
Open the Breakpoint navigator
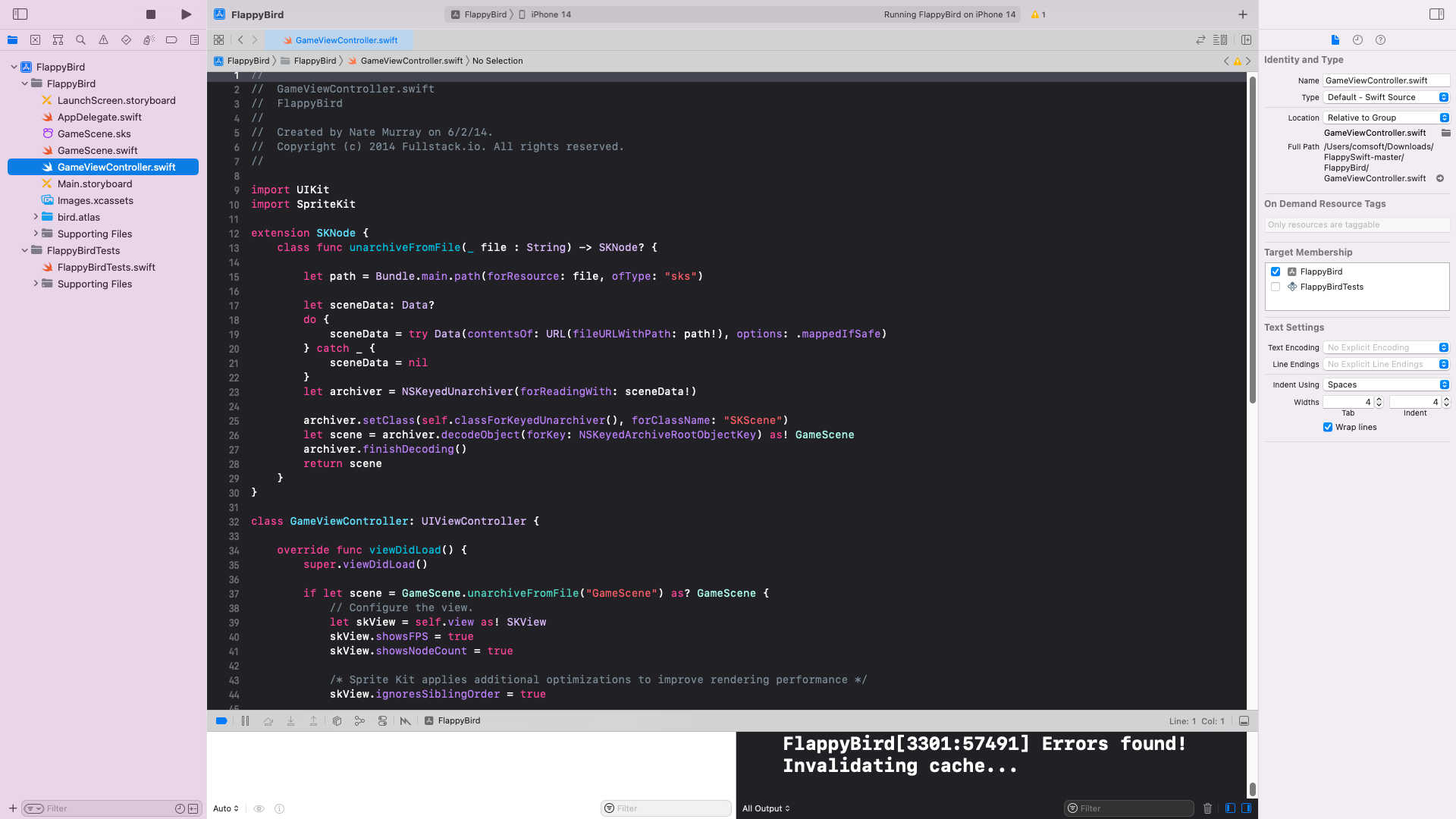pyautogui.click(x=172, y=40)
